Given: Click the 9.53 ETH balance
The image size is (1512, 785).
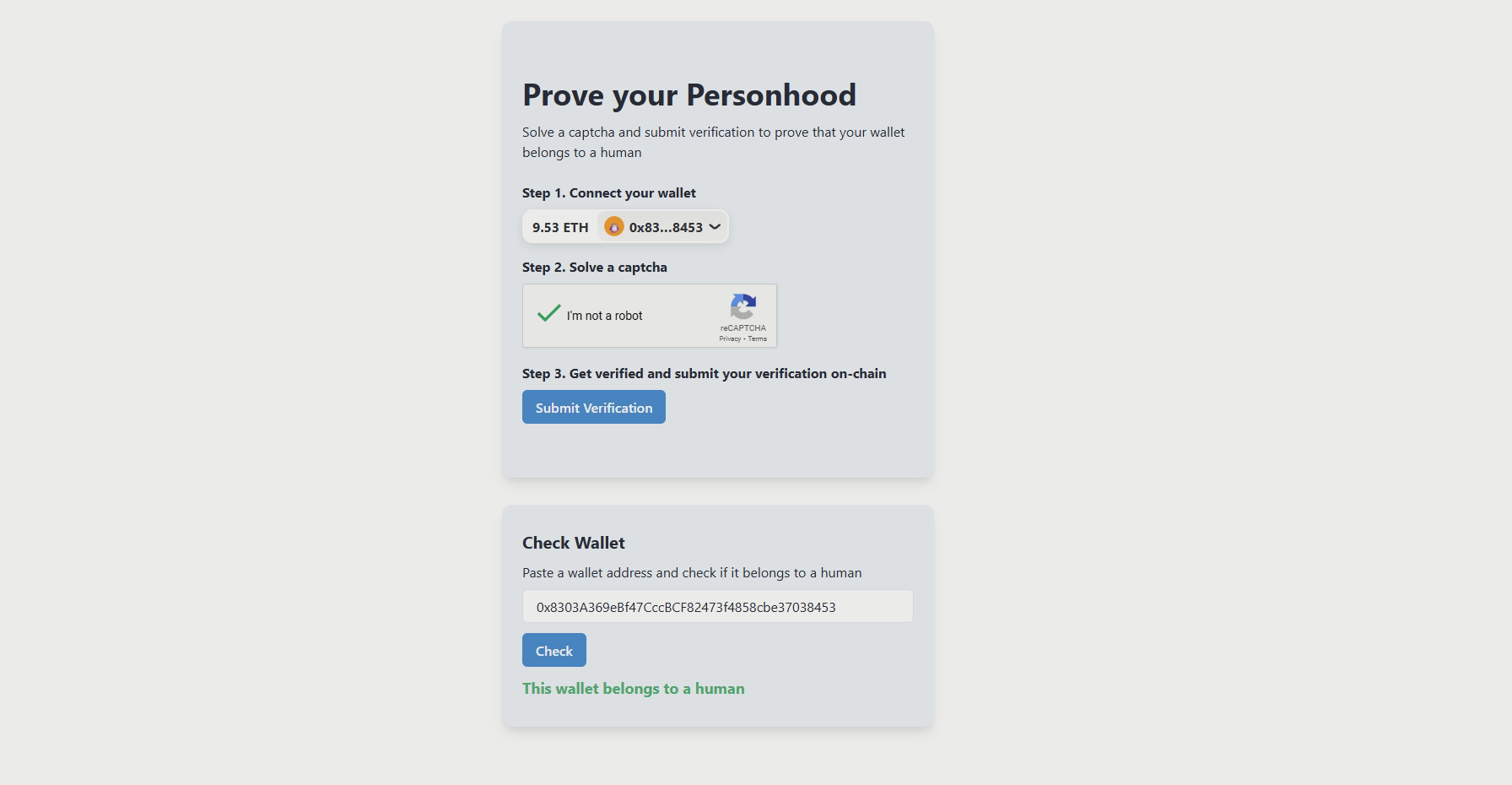Looking at the screenshot, I should [x=560, y=227].
